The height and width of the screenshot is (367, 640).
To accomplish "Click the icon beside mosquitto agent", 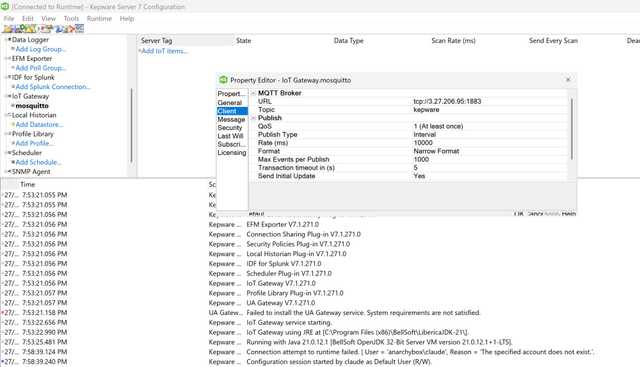I will [x=13, y=105].
